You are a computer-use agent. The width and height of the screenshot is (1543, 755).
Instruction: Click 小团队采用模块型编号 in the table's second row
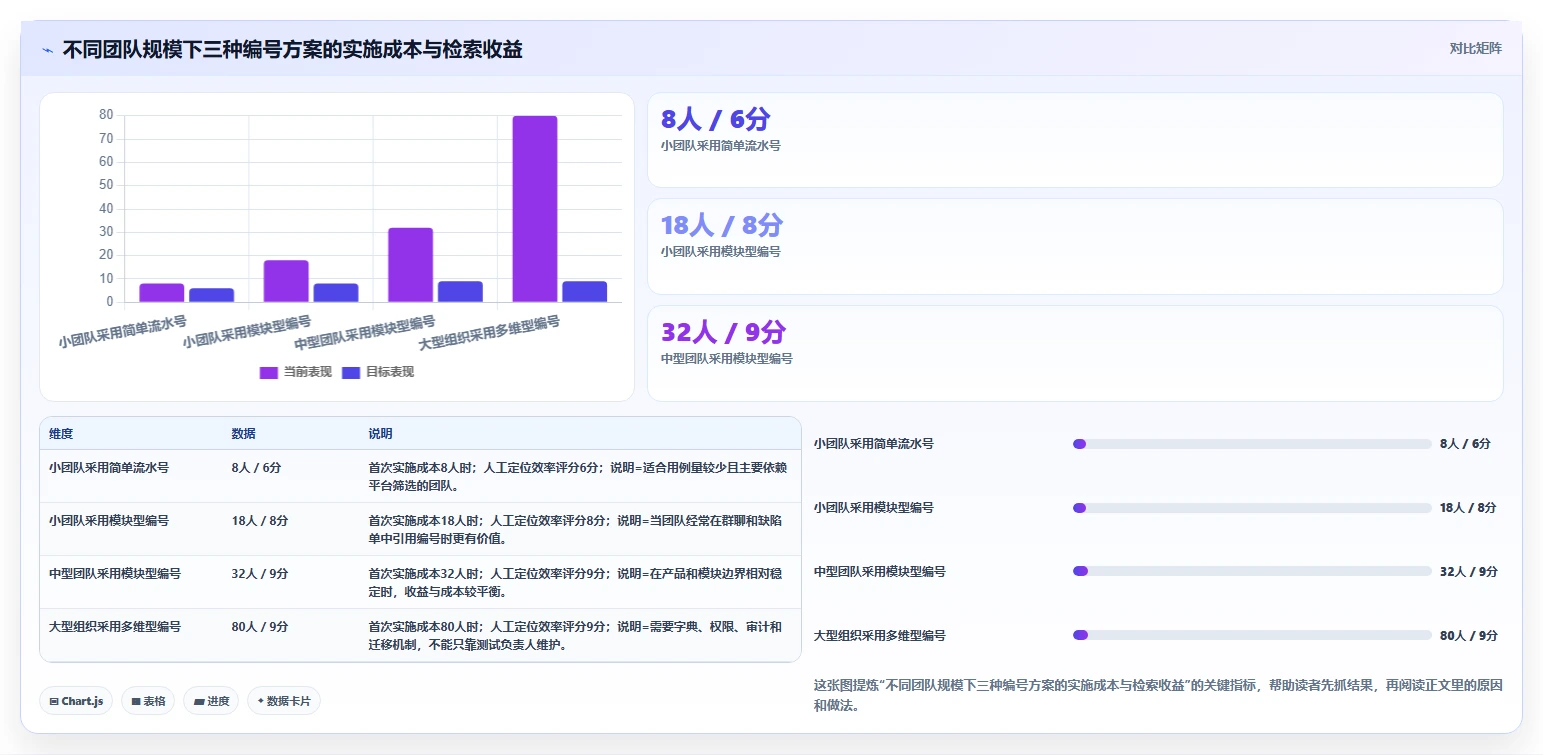109,520
